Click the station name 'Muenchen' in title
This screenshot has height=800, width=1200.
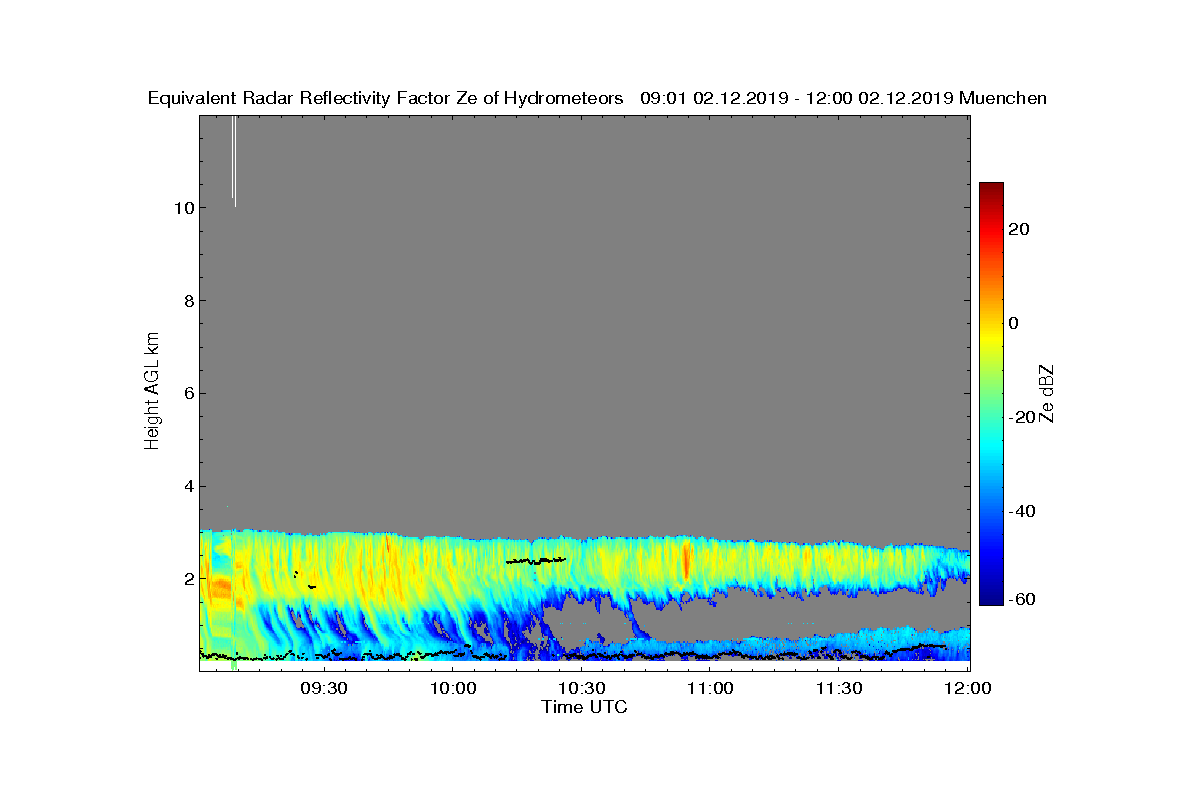1002,98
